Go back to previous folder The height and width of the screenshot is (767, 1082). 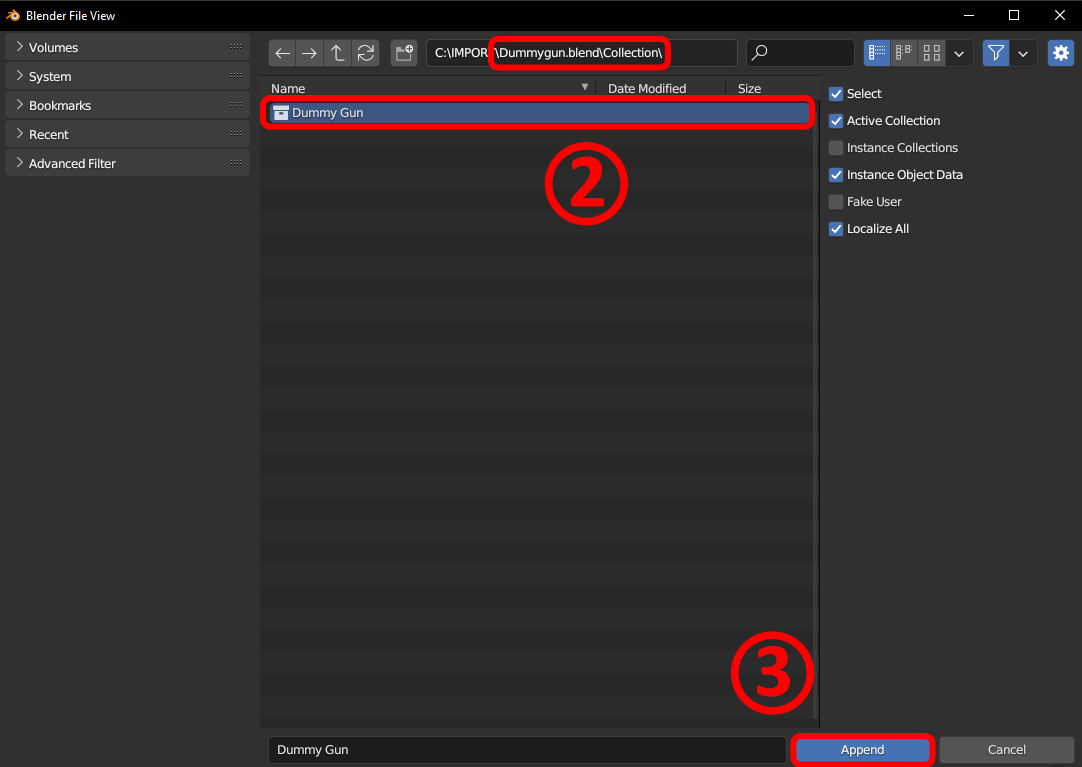click(282, 53)
